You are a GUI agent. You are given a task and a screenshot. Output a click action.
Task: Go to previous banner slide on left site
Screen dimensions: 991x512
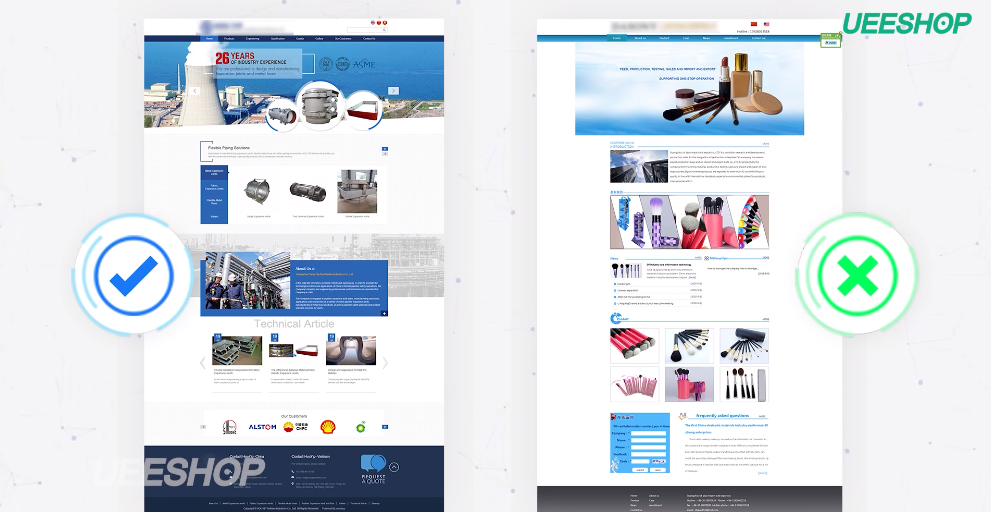click(195, 91)
